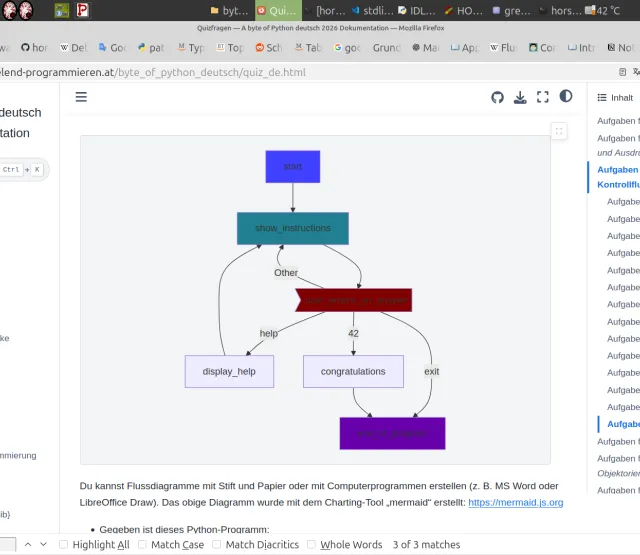Click the 42 °C temperature panel indicator

click(602, 11)
